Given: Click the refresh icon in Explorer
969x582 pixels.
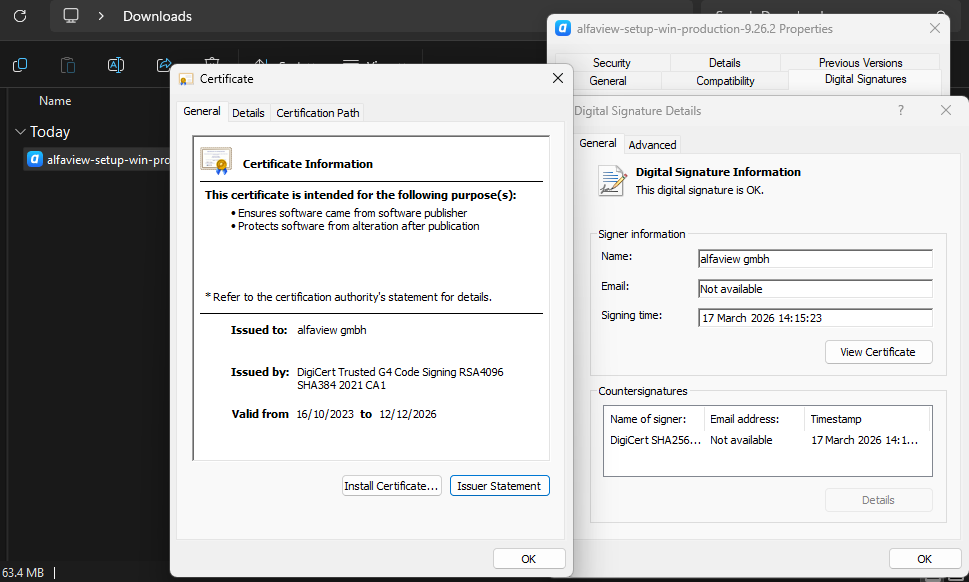Looking at the screenshot, I should point(20,16).
